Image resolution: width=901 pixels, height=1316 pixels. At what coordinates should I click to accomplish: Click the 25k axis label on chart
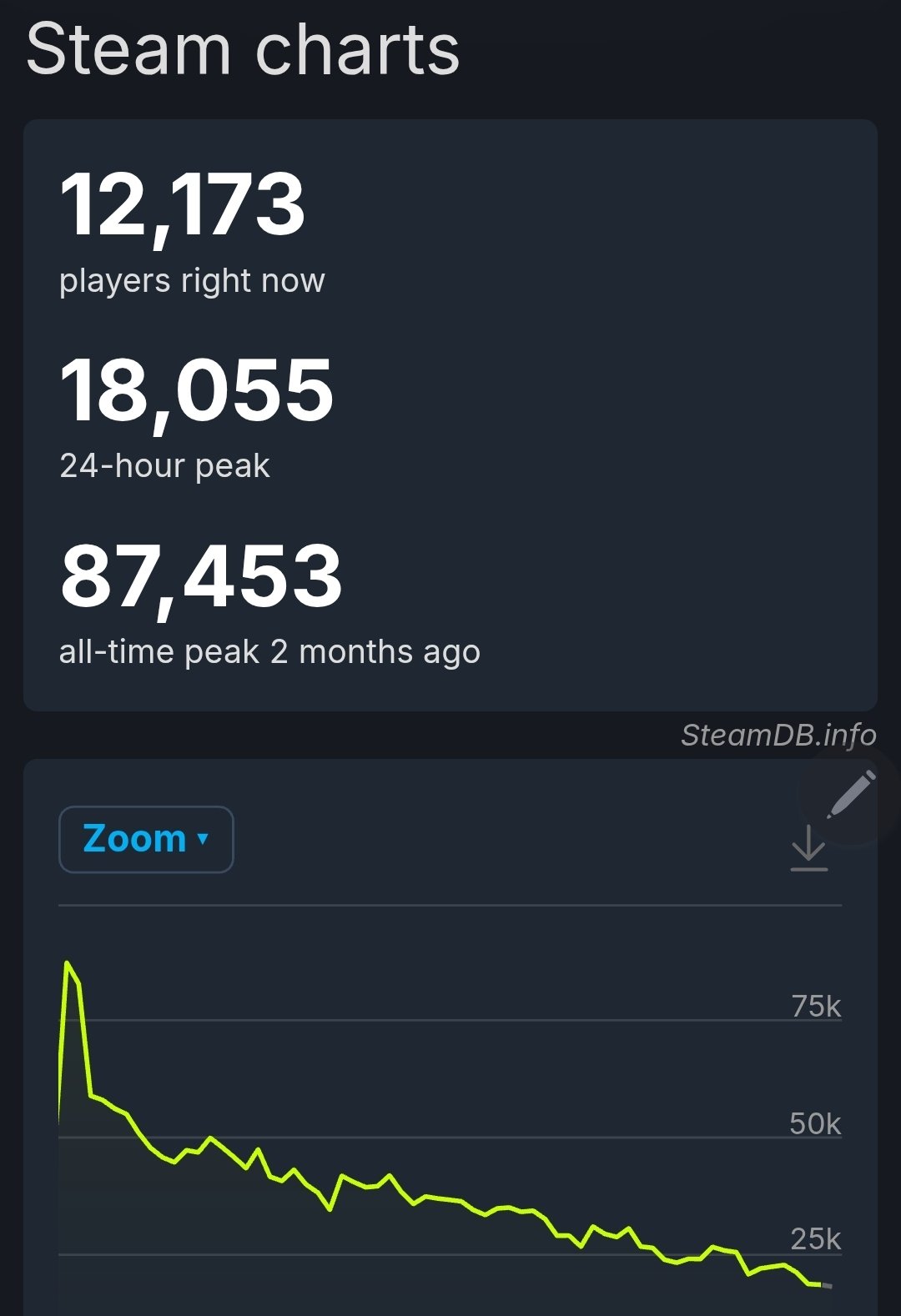click(x=815, y=1238)
